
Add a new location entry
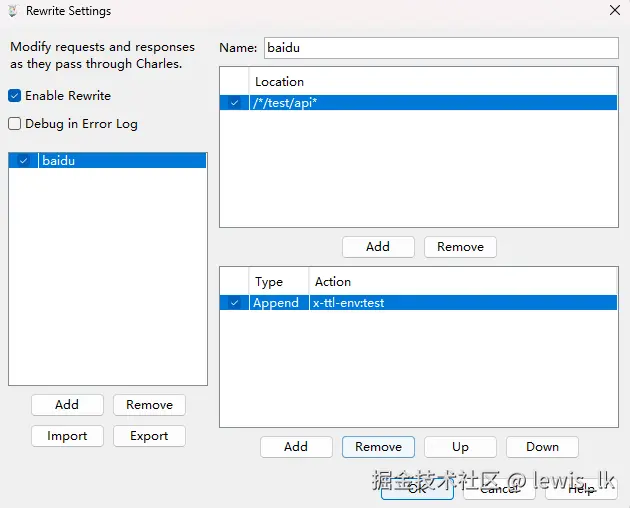pyautogui.click(x=378, y=247)
